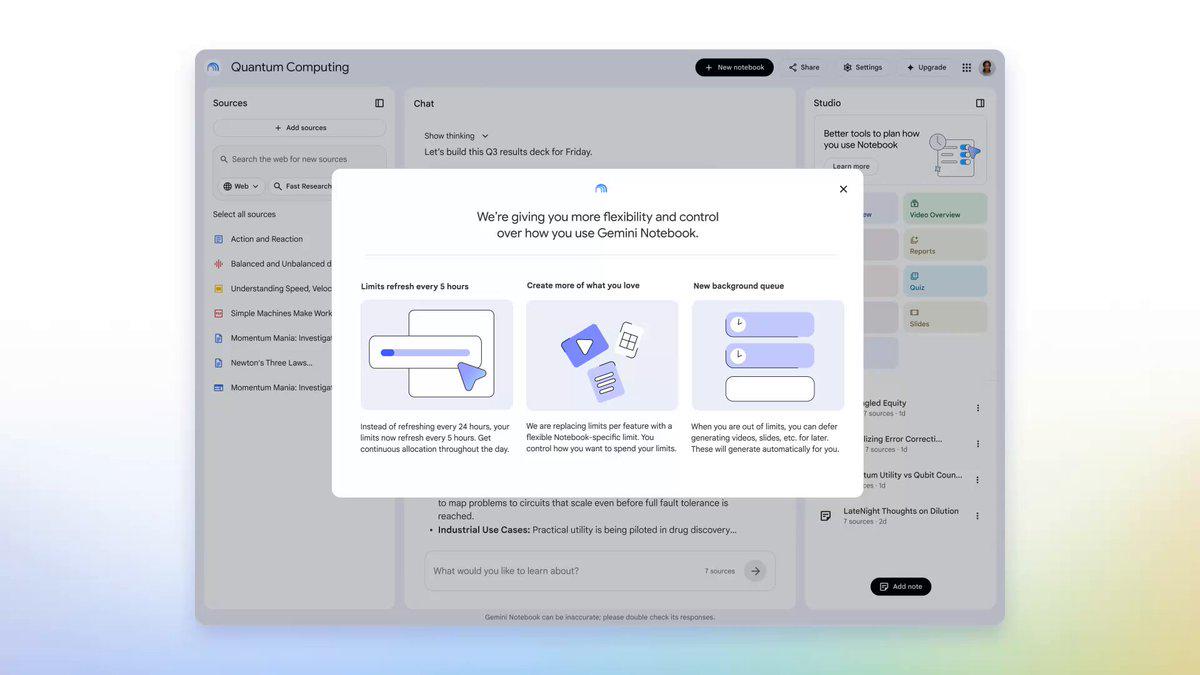Close the flexibility and control dialog
This screenshot has height=675, width=1200.
843,189
